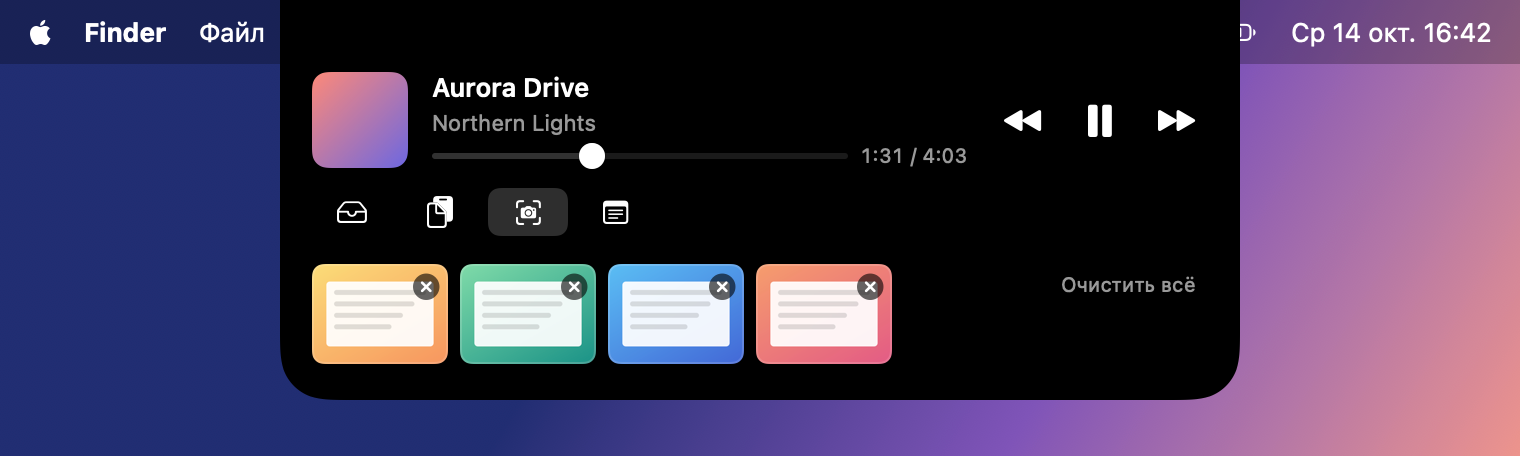Click the Aurora Drive album artwork
This screenshot has width=1520, height=456.
(360, 120)
